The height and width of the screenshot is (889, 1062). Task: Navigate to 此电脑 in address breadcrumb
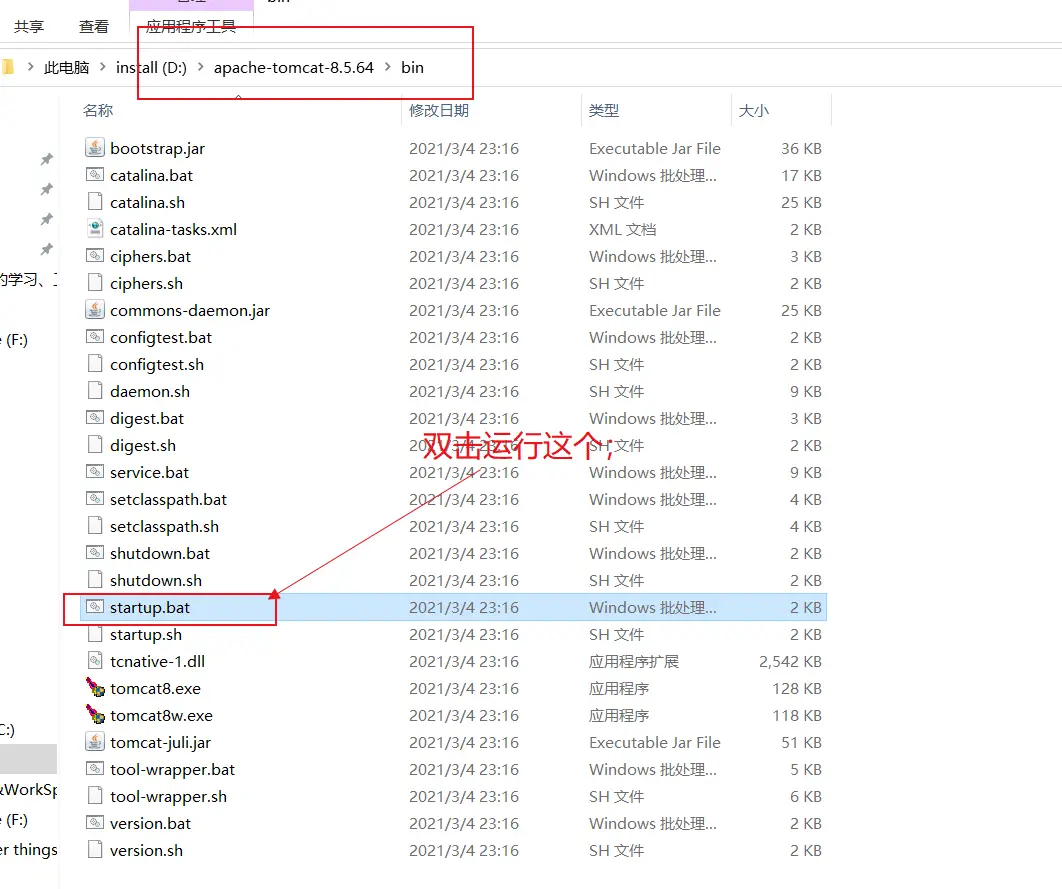click(66, 68)
